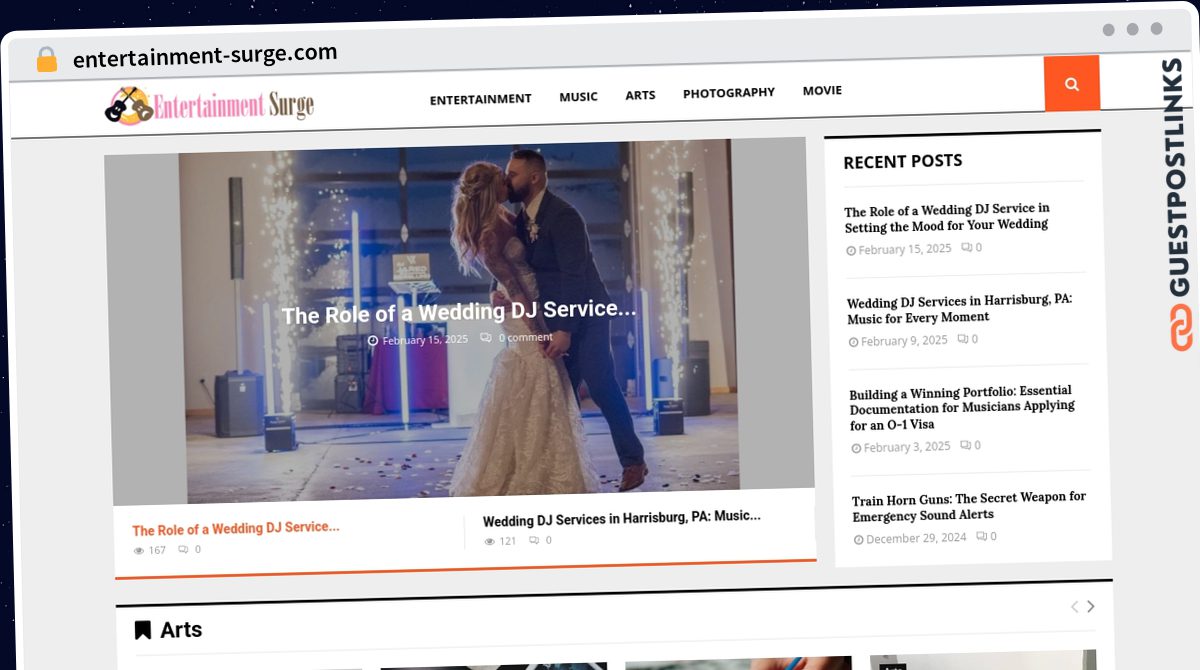Open recent post 'Wedding DJ Services in Harrisburg, PA: Music for Every Moment'

click(x=960, y=309)
